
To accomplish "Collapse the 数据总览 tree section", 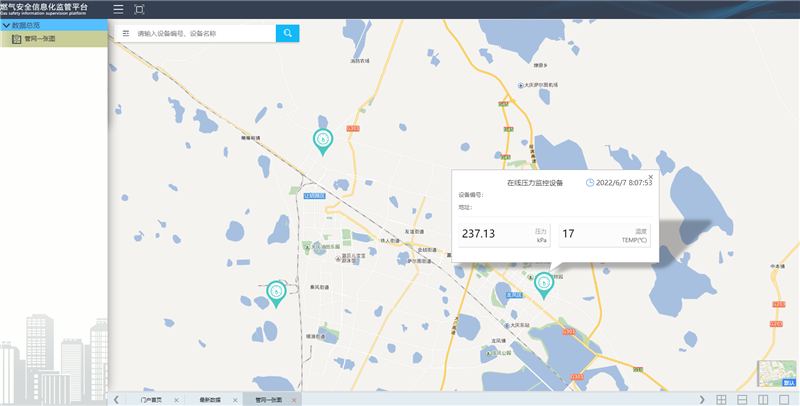I will 6,25.
